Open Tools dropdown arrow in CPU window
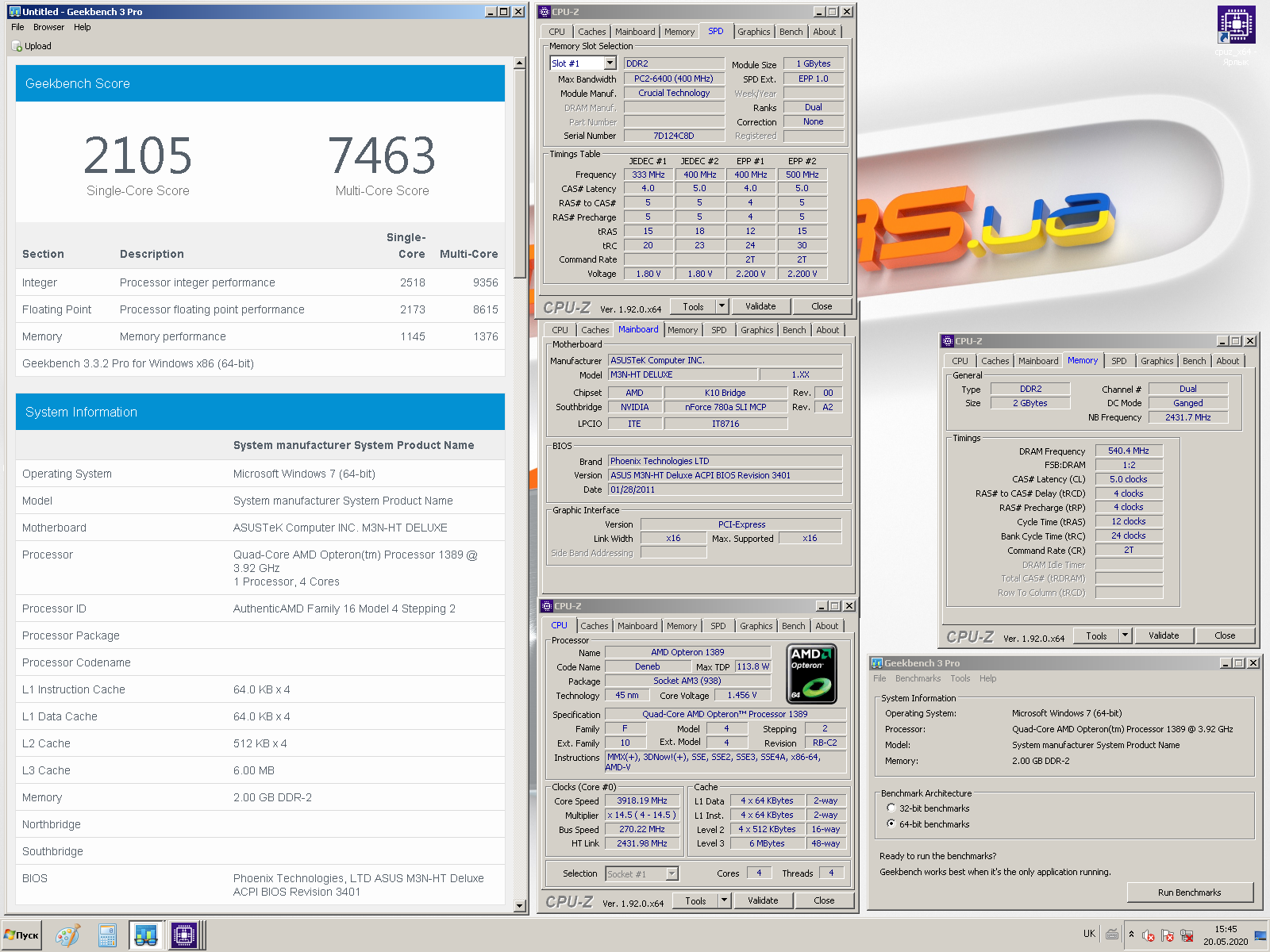Image resolution: width=1270 pixels, height=952 pixels. (x=724, y=900)
